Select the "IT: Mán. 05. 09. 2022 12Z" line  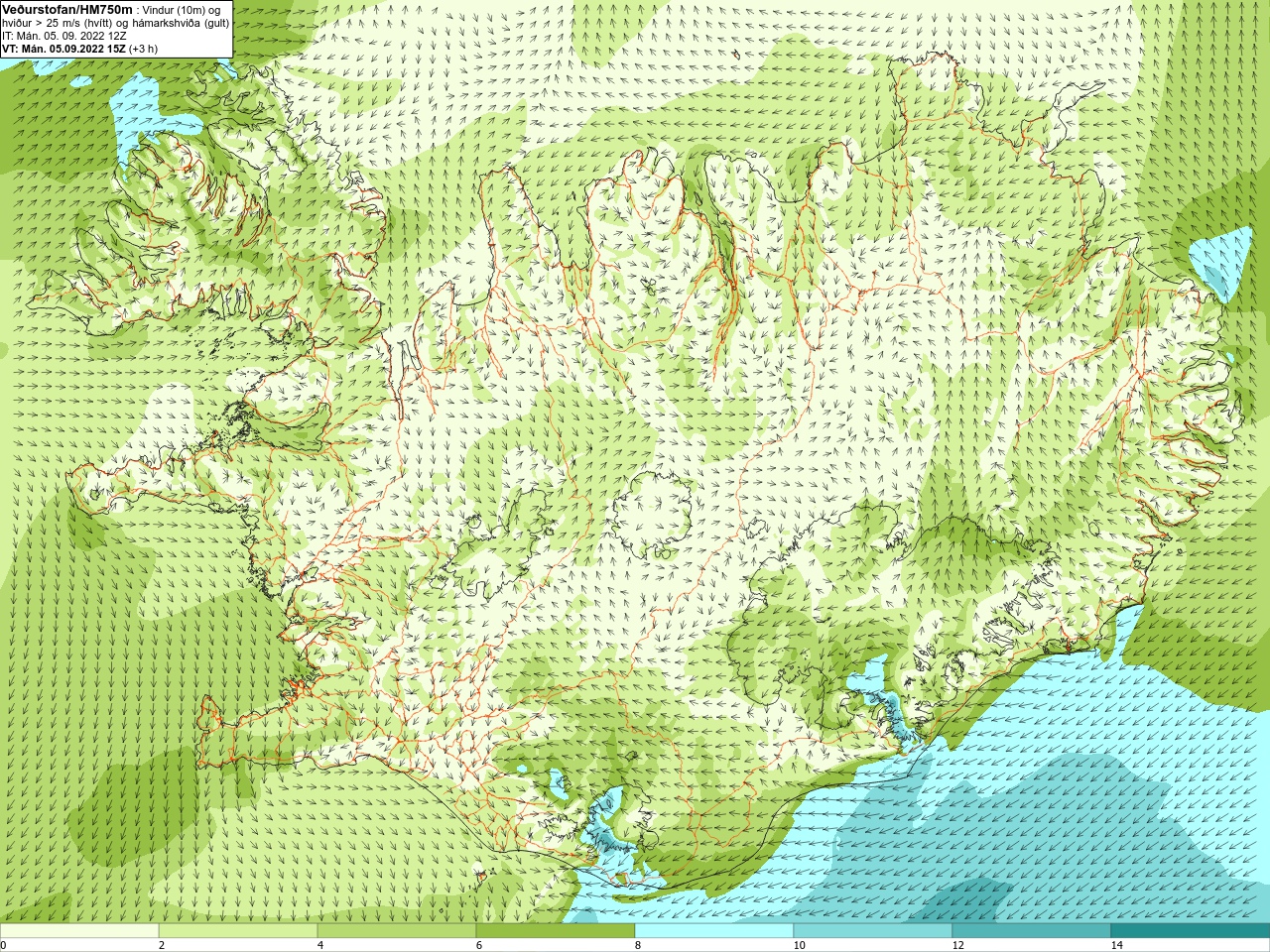tap(64, 36)
